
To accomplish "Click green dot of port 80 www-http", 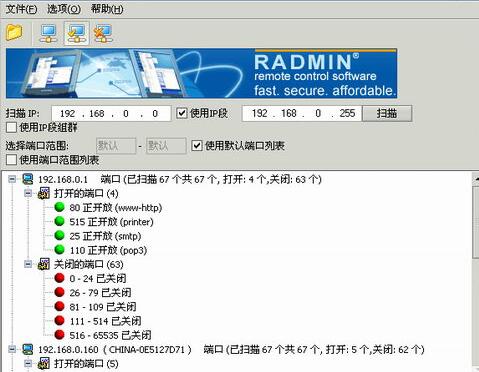I will 59,207.
